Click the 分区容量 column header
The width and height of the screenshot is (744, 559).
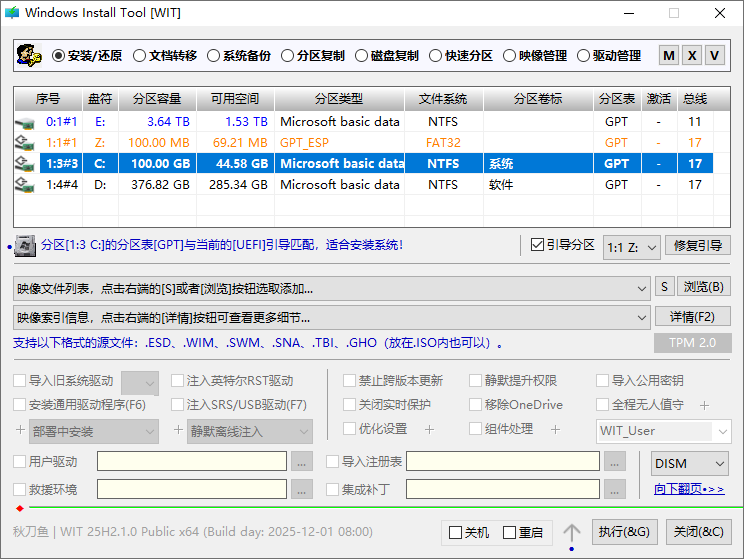(157, 99)
